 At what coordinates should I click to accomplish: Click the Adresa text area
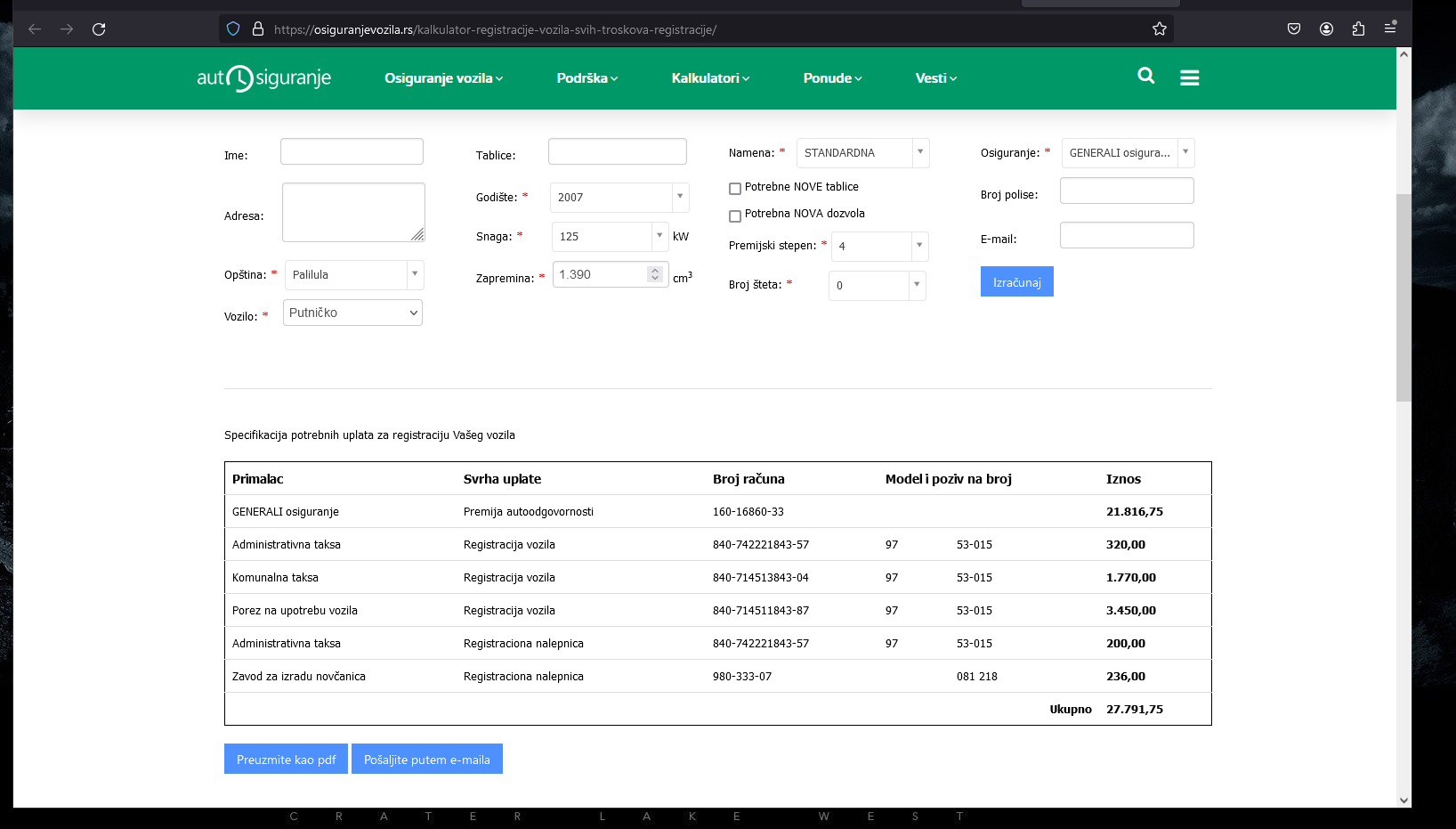[353, 212]
